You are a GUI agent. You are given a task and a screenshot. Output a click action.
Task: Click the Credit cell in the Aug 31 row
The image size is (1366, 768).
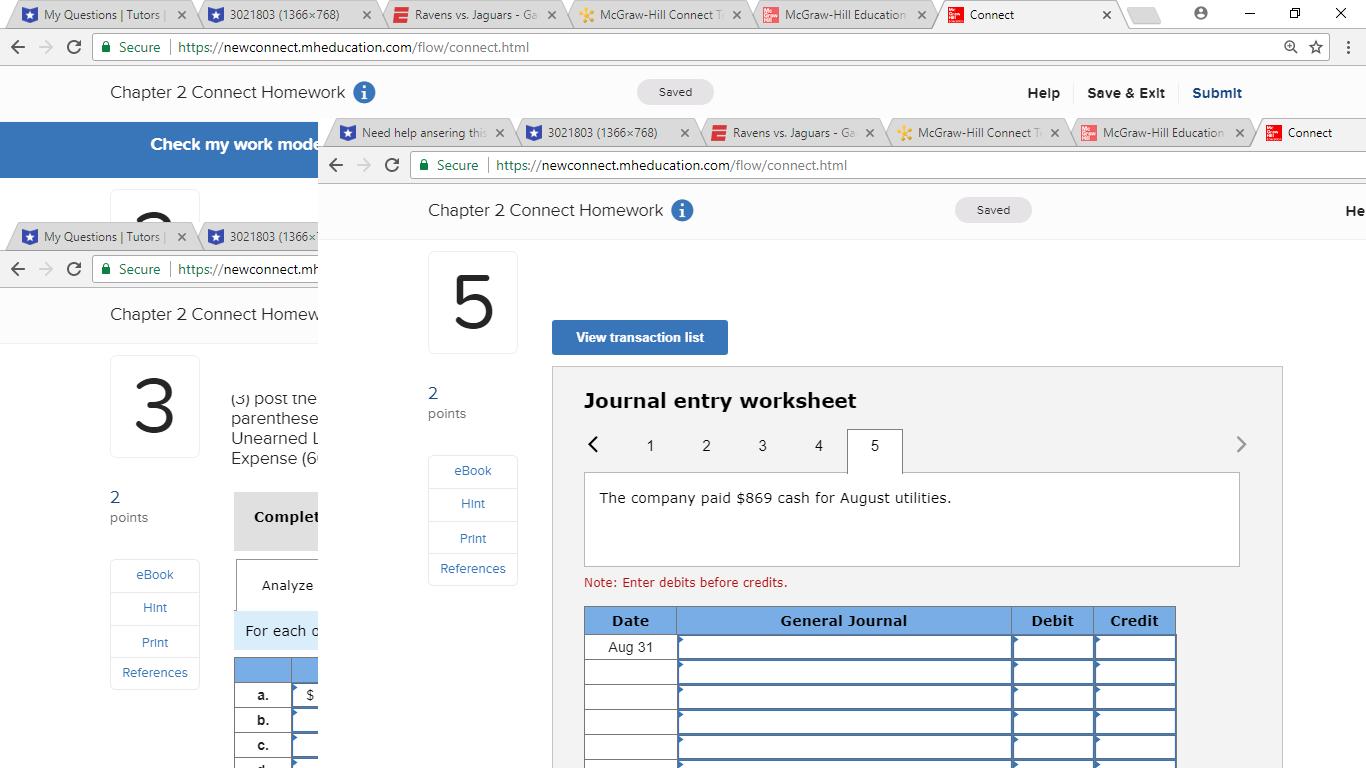(x=1135, y=647)
